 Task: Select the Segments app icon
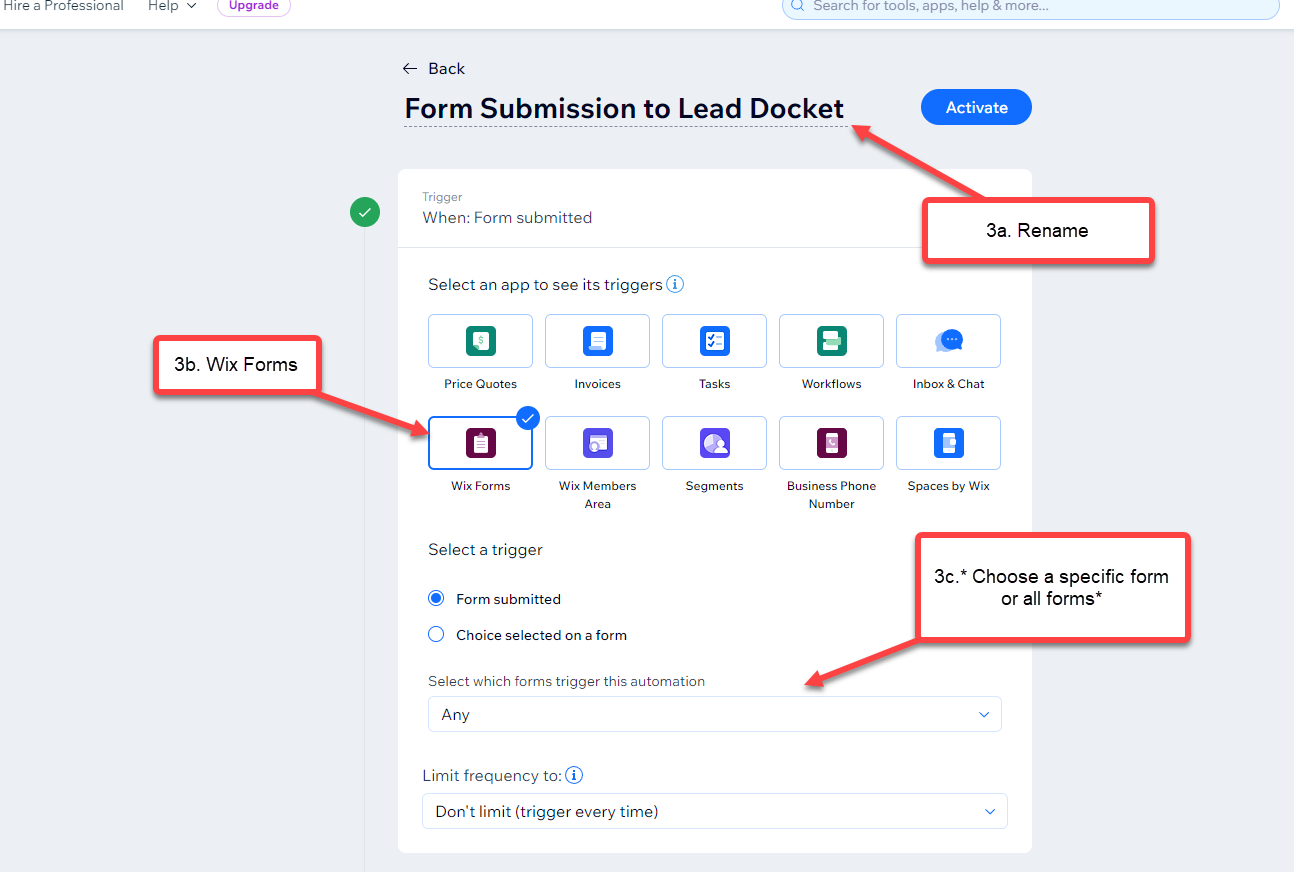[714, 443]
